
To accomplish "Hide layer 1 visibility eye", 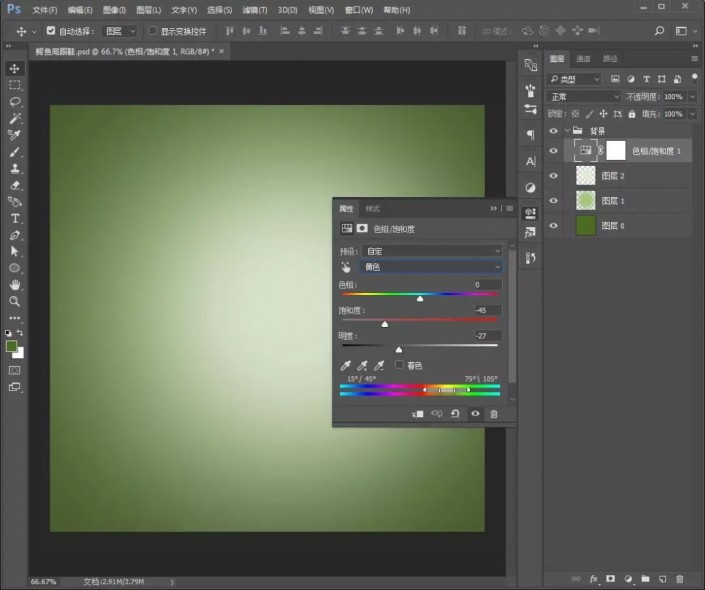I will click(x=553, y=201).
